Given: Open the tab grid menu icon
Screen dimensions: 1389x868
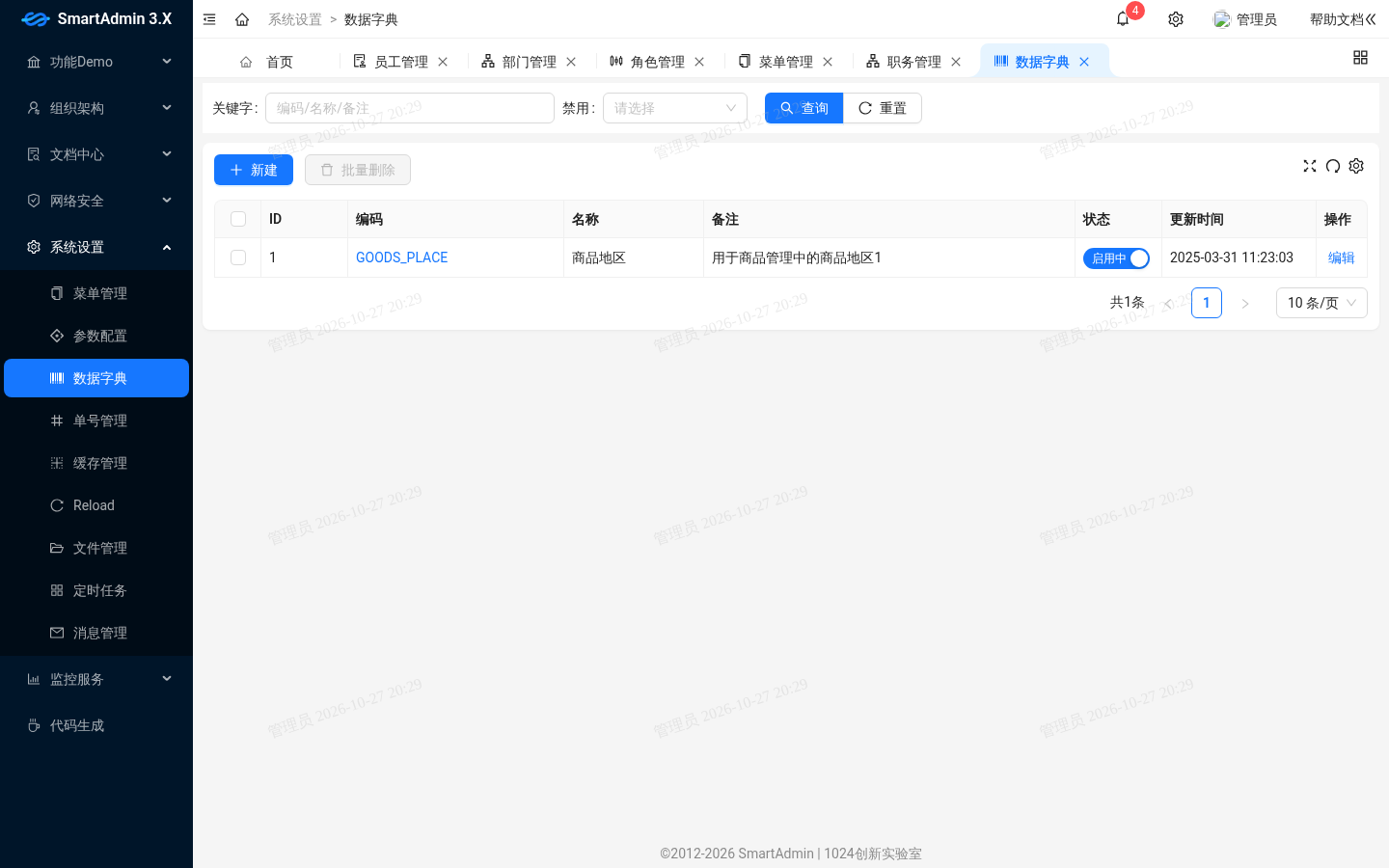Looking at the screenshot, I should 1360,58.
